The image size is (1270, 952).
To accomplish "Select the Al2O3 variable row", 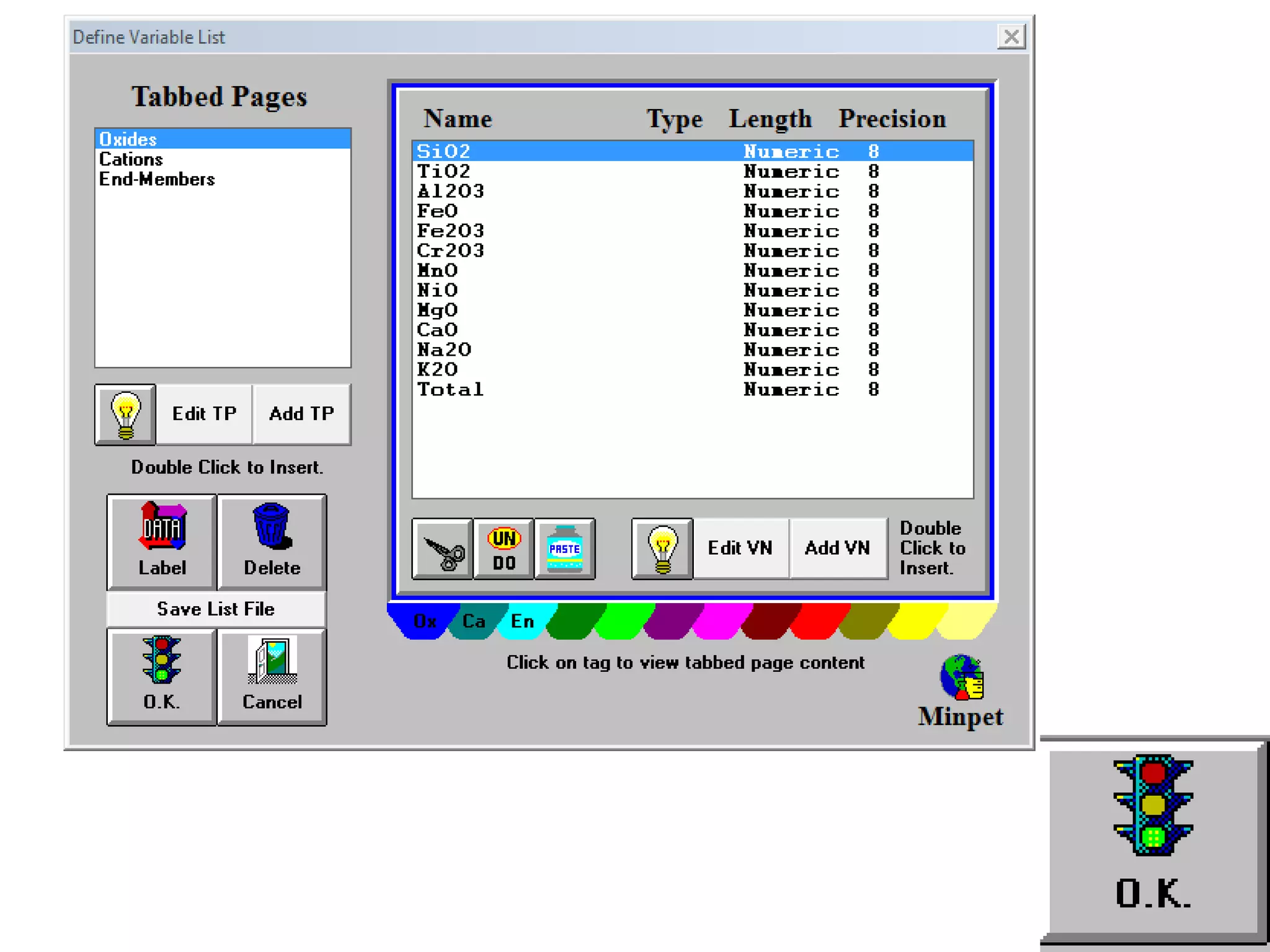I will click(x=451, y=191).
